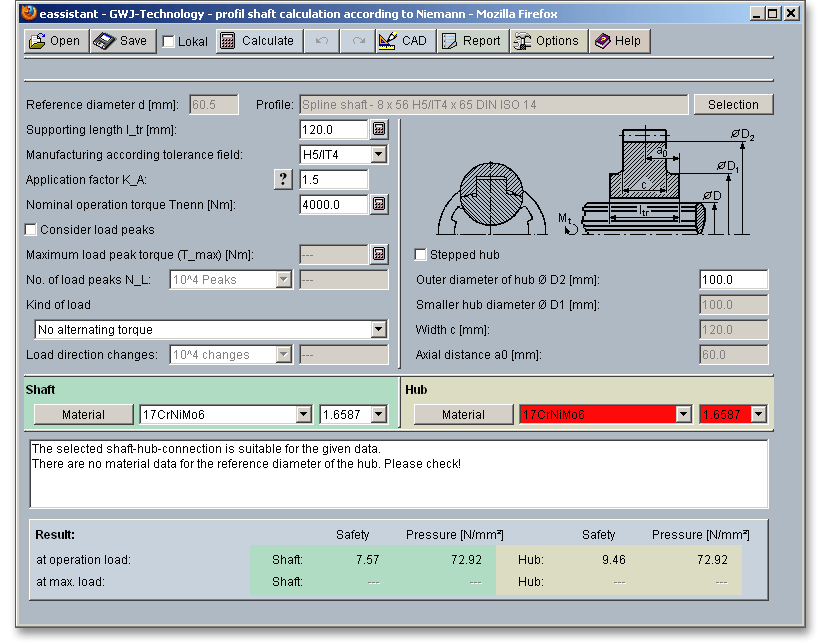Save the calculation with the Save button
This screenshot has width=821, height=643.
[x=121, y=41]
